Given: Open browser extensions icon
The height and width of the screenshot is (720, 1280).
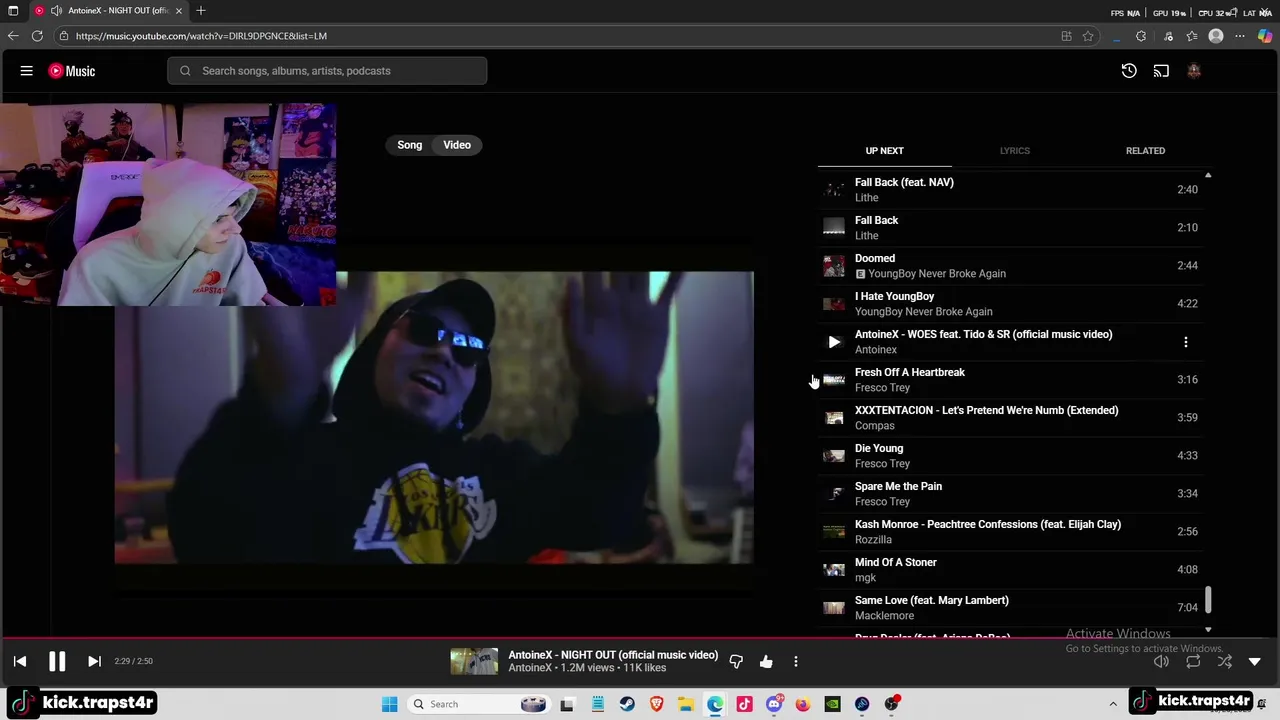Looking at the screenshot, I should [x=1141, y=36].
